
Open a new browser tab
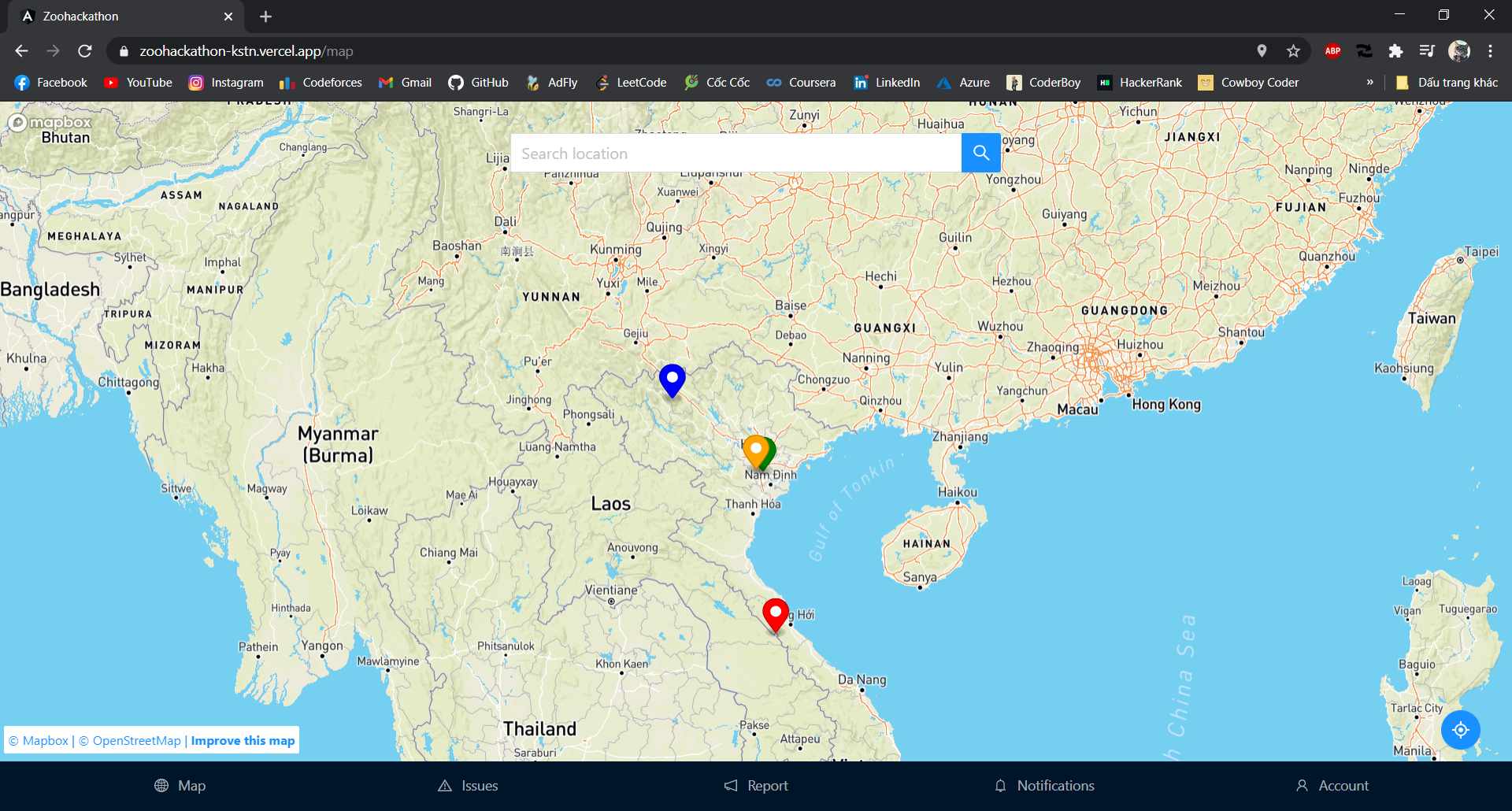[265, 17]
